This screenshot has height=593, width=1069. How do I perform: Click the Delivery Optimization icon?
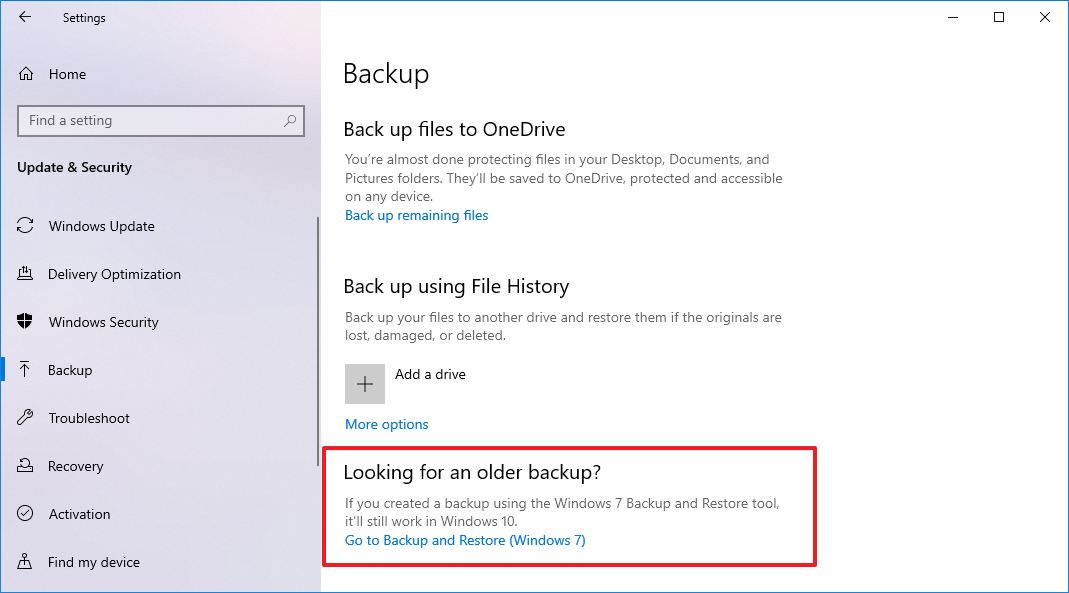26,274
